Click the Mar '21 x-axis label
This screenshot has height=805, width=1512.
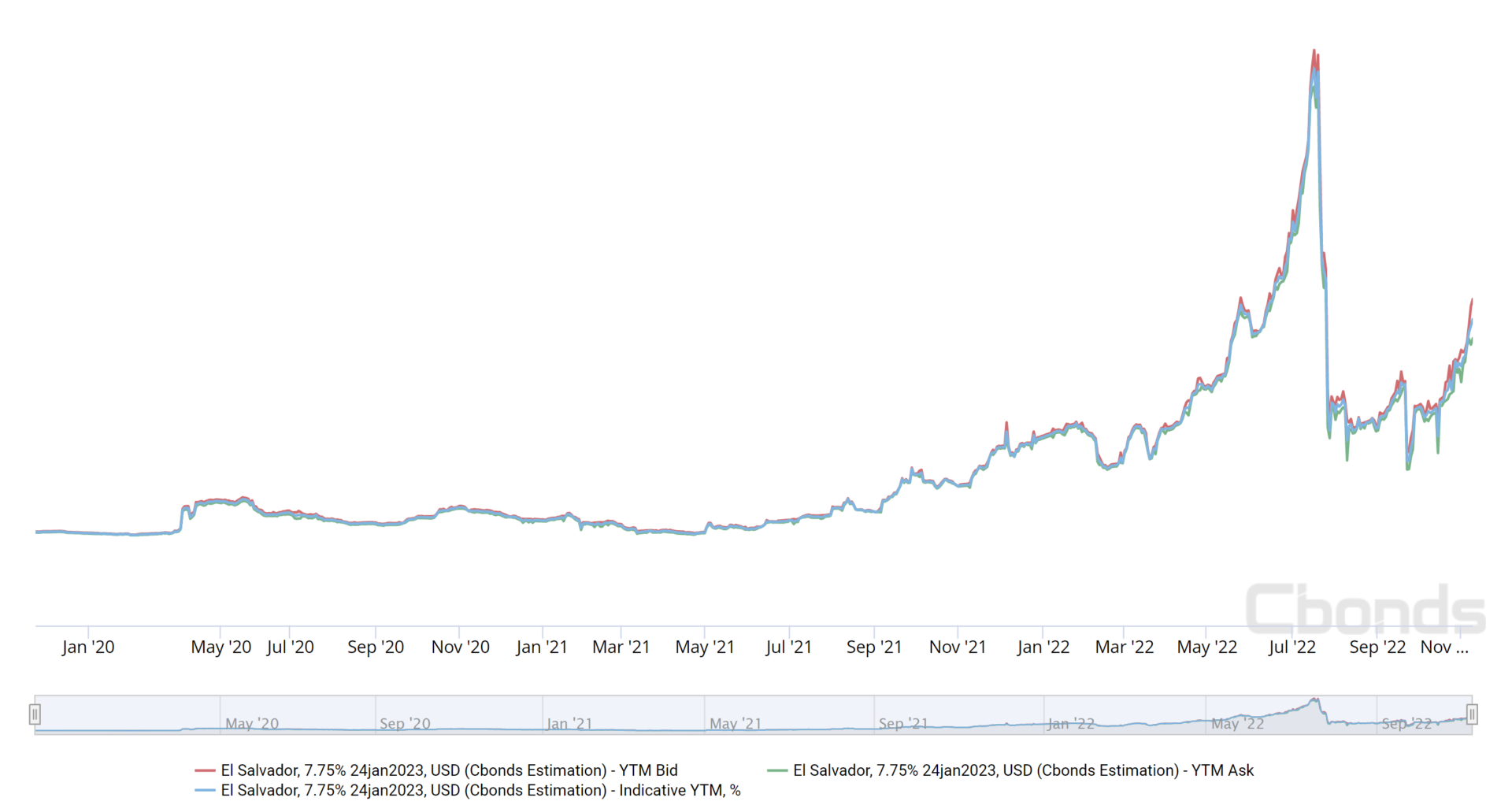pos(621,647)
